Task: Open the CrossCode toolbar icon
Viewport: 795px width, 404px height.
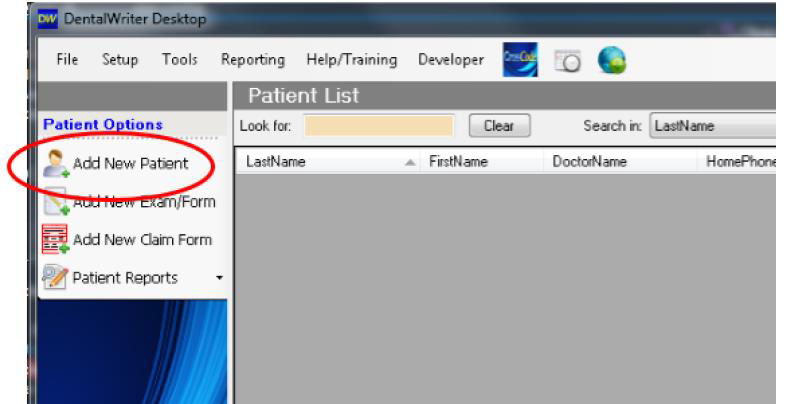Action: coord(520,60)
